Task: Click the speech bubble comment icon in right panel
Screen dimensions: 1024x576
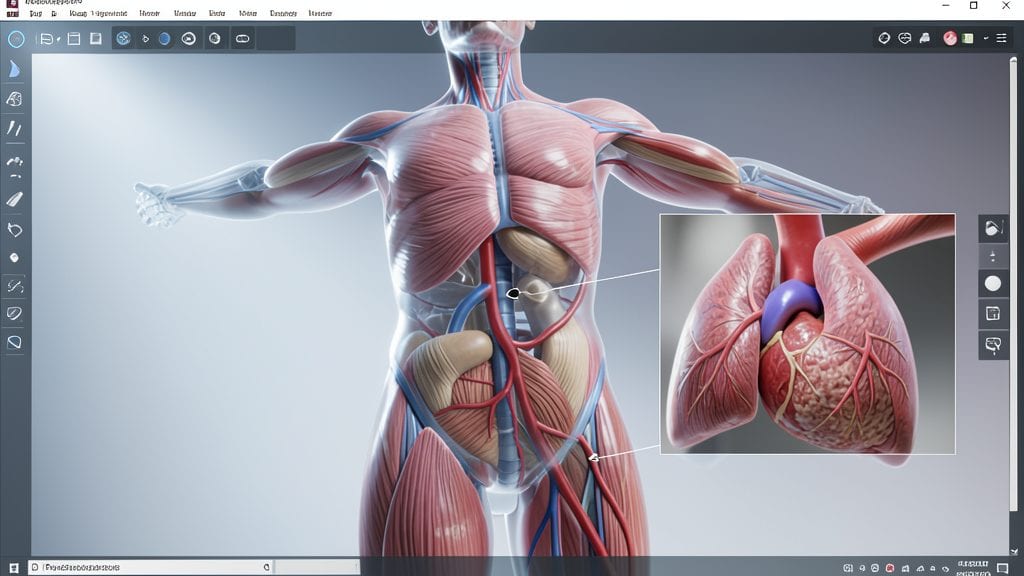Action: tap(993, 344)
